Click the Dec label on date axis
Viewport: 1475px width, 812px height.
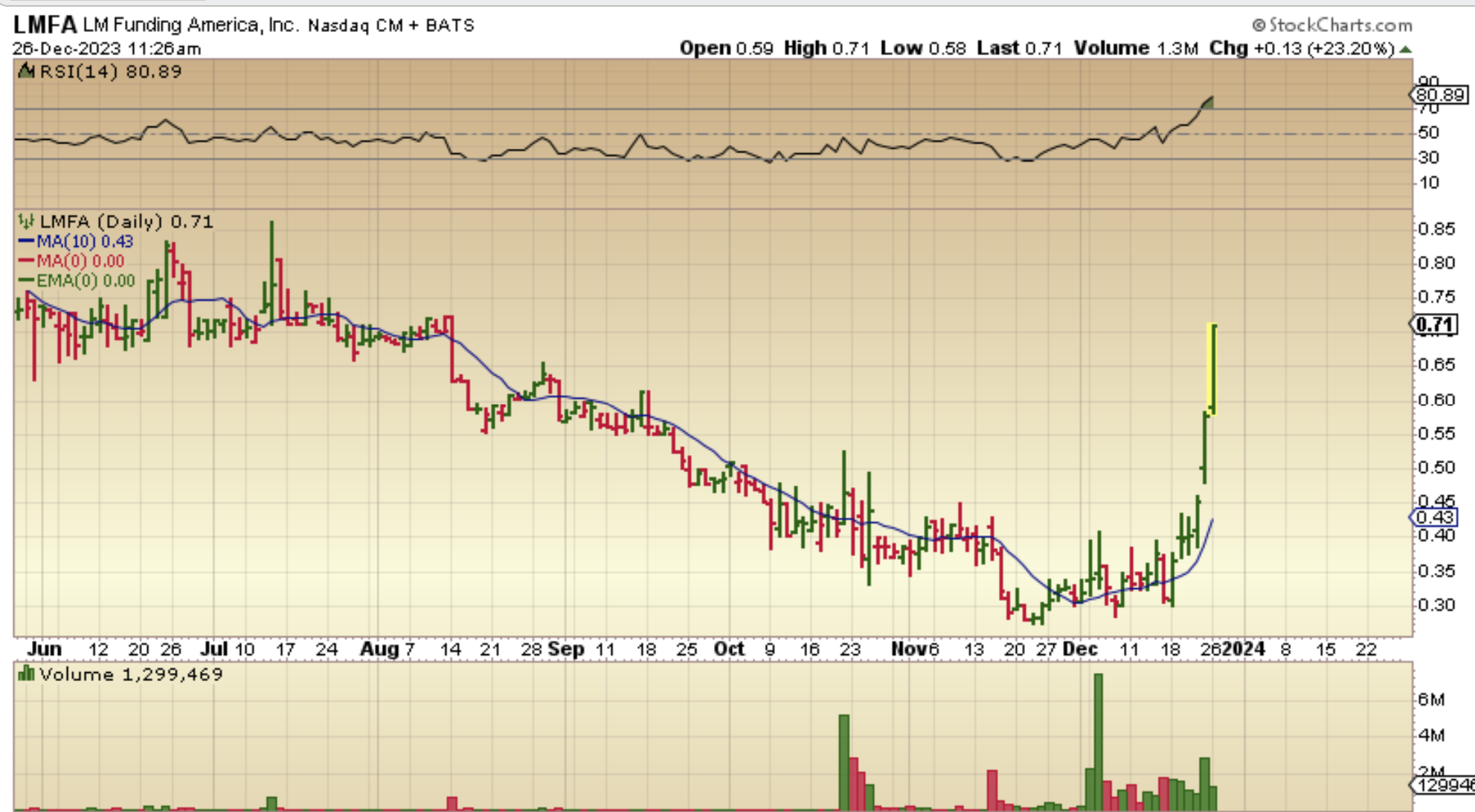pyautogui.click(x=1080, y=649)
